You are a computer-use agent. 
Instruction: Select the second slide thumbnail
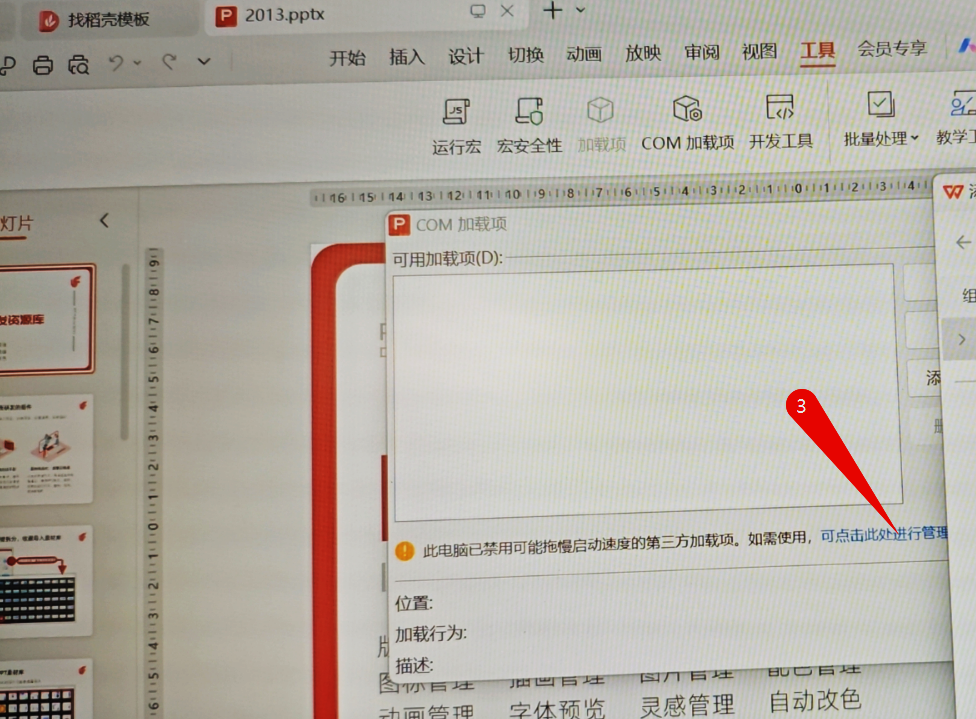click(45, 448)
